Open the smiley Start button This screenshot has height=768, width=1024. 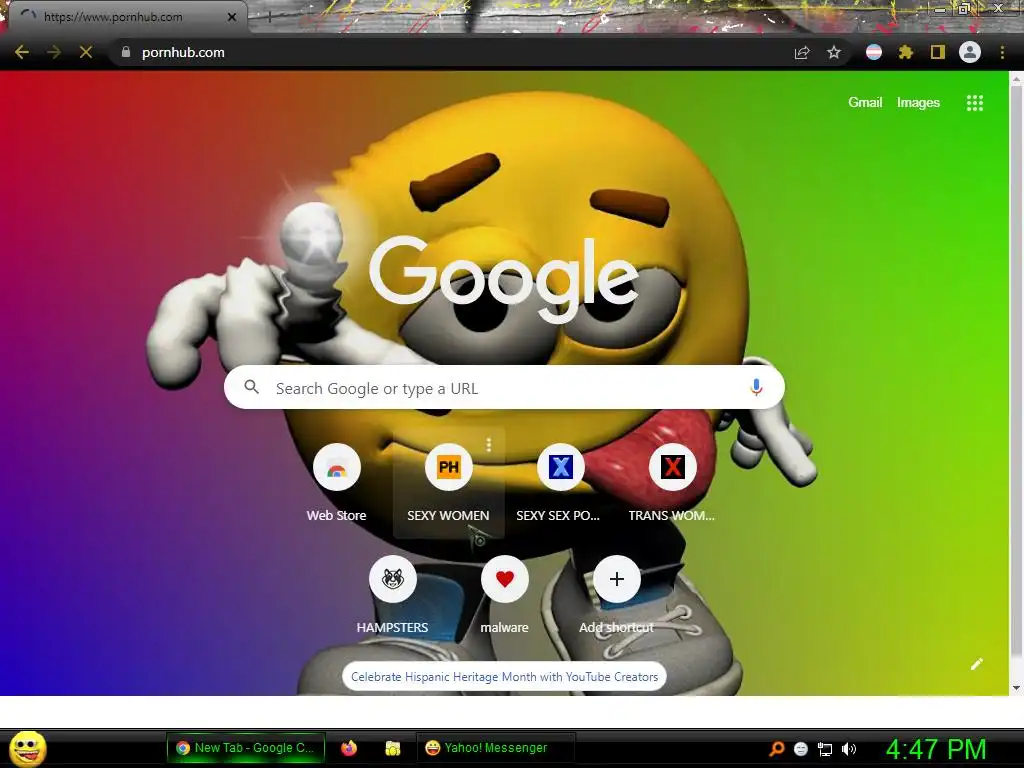[x=27, y=748]
